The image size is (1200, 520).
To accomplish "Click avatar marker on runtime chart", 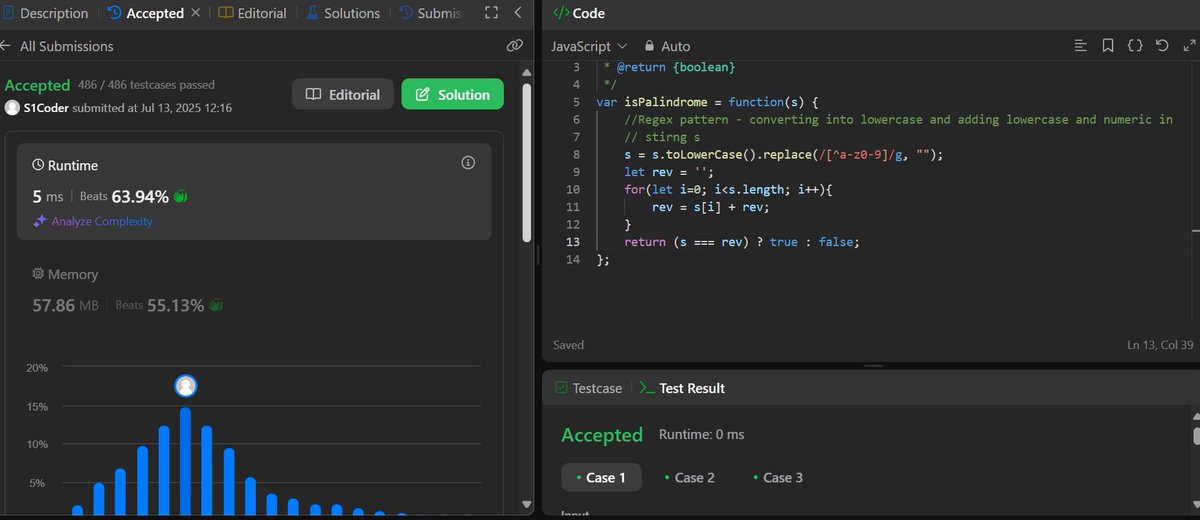I will click(x=185, y=386).
